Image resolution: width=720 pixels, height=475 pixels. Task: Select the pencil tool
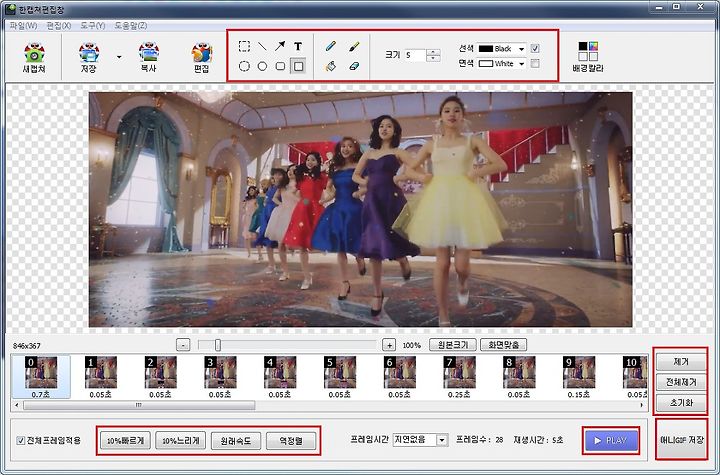[331, 46]
